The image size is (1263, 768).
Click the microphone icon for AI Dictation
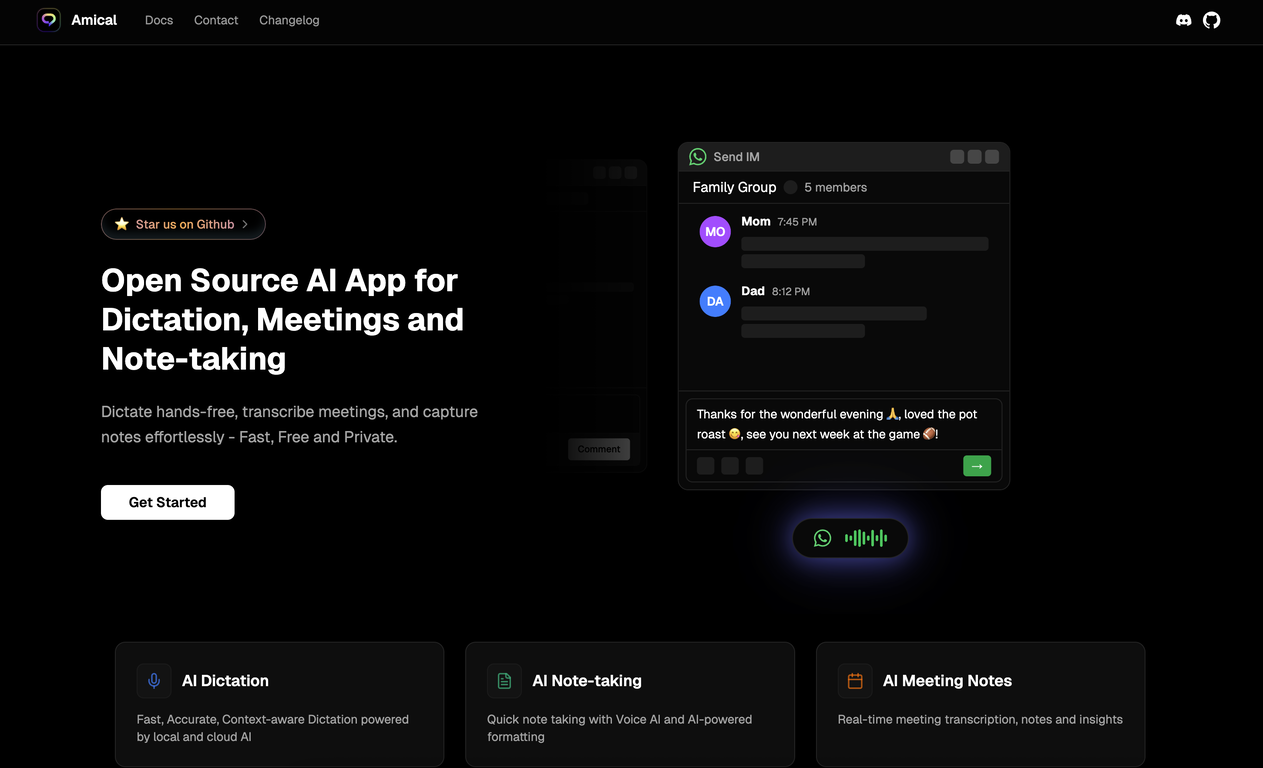pos(154,681)
